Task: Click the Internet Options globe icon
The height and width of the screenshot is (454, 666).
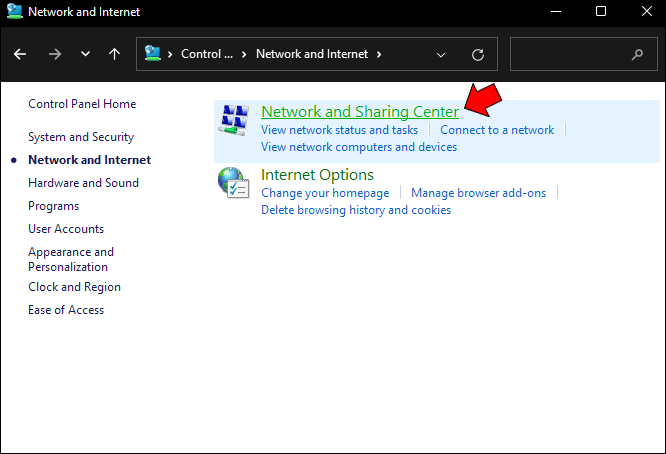Action: (233, 184)
